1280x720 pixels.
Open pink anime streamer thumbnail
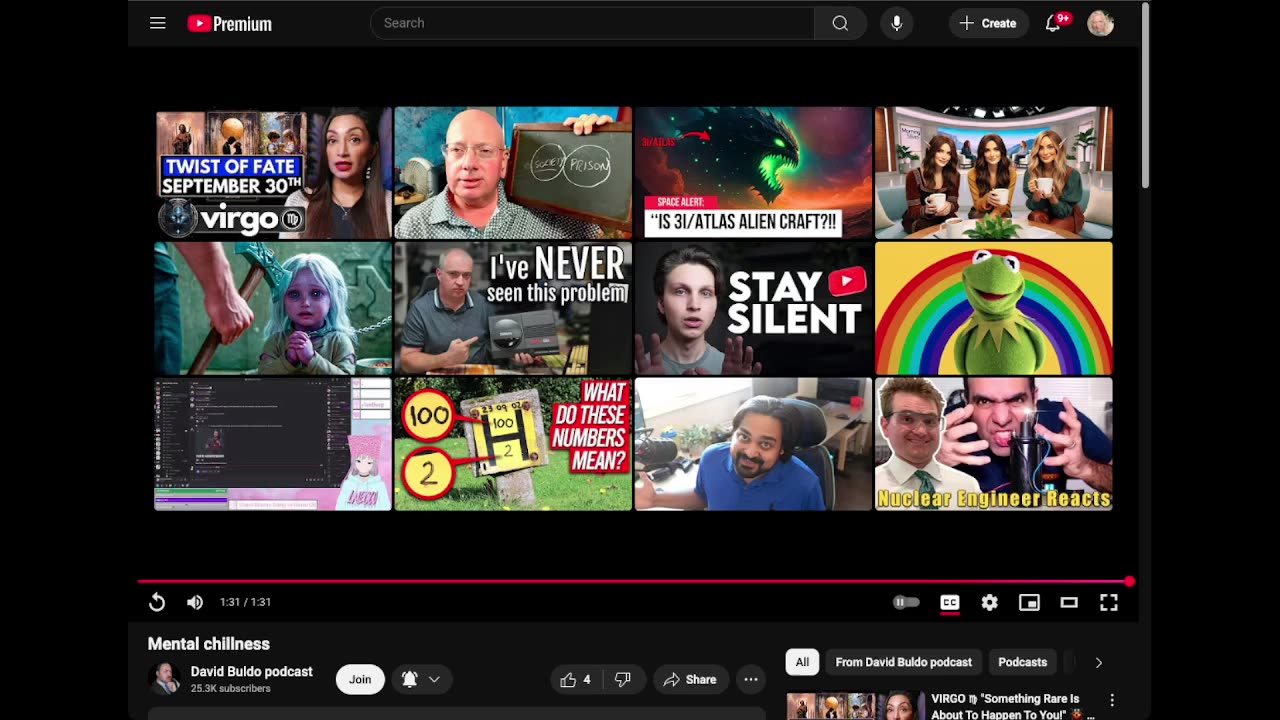(273, 443)
